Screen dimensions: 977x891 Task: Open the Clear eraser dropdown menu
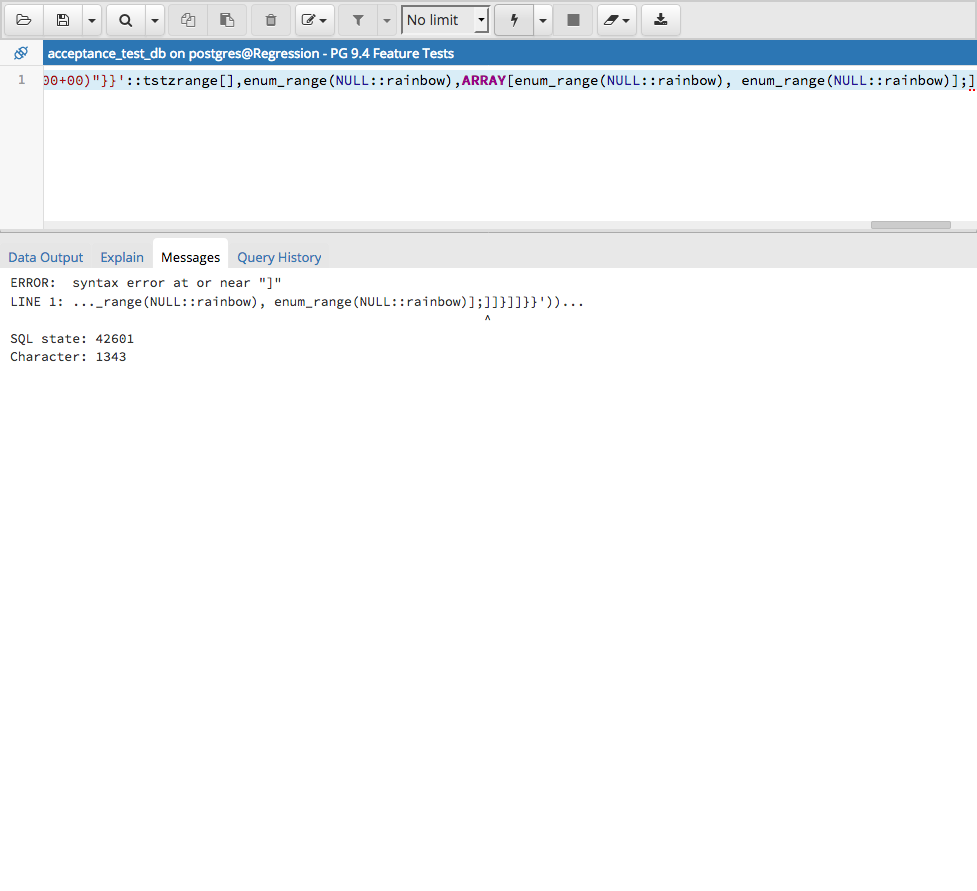617,20
